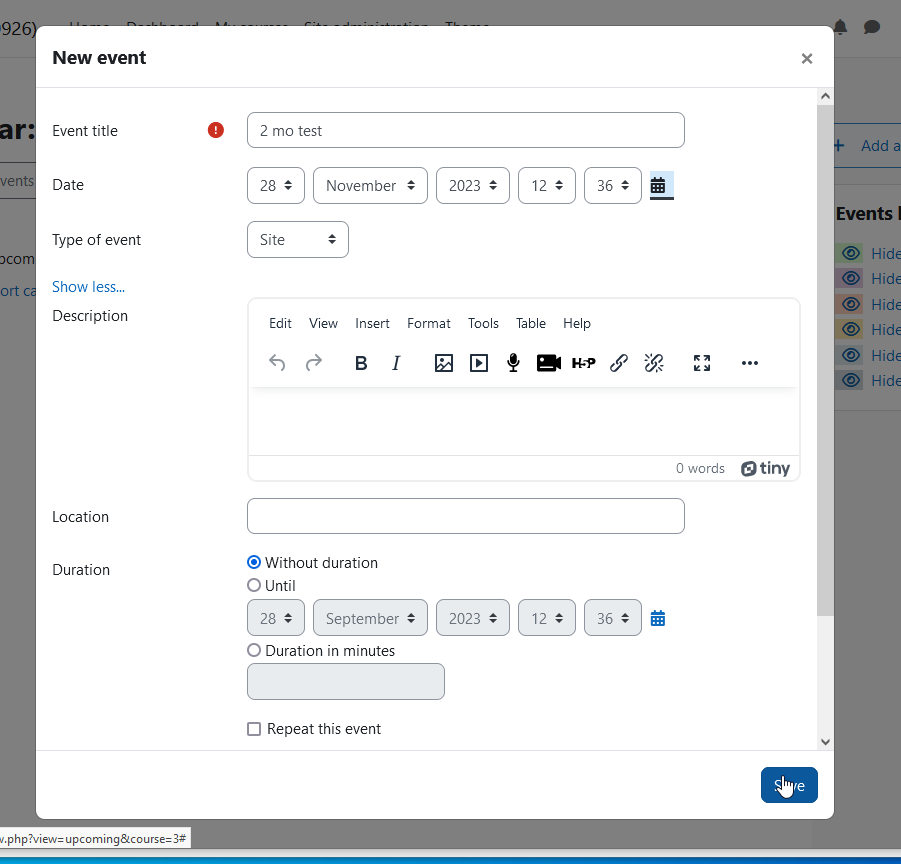Toggle the second eye icon in events key
Image resolution: width=901 pixels, height=864 pixels.
851,279
